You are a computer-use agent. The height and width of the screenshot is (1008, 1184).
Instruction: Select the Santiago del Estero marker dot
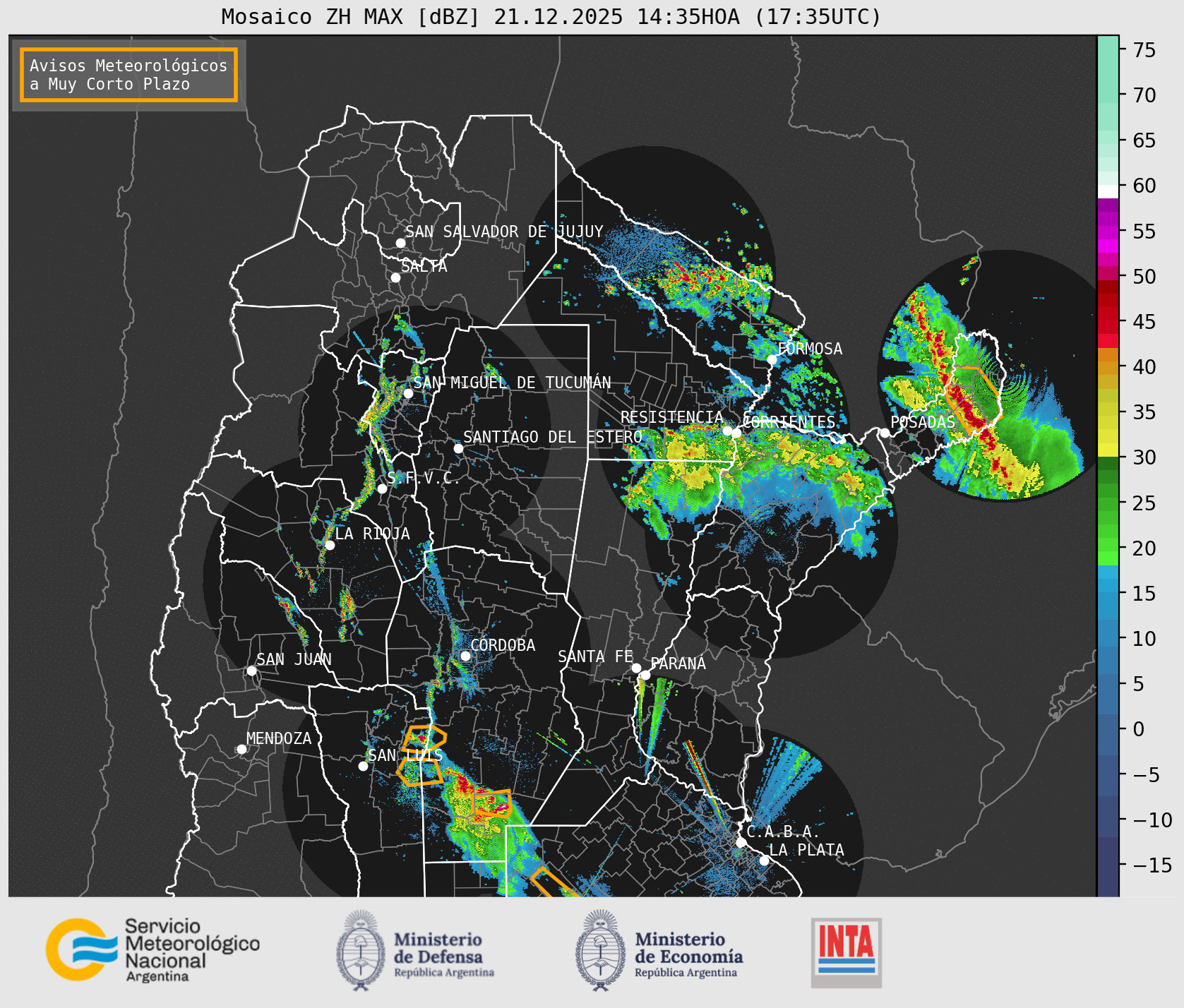click(x=458, y=448)
